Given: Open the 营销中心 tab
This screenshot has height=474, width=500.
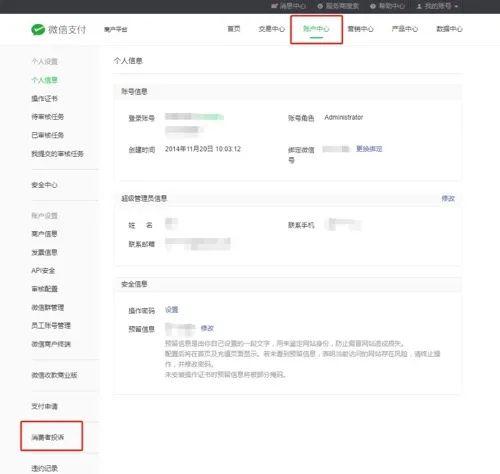Looking at the screenshot, I should point(360,29).
